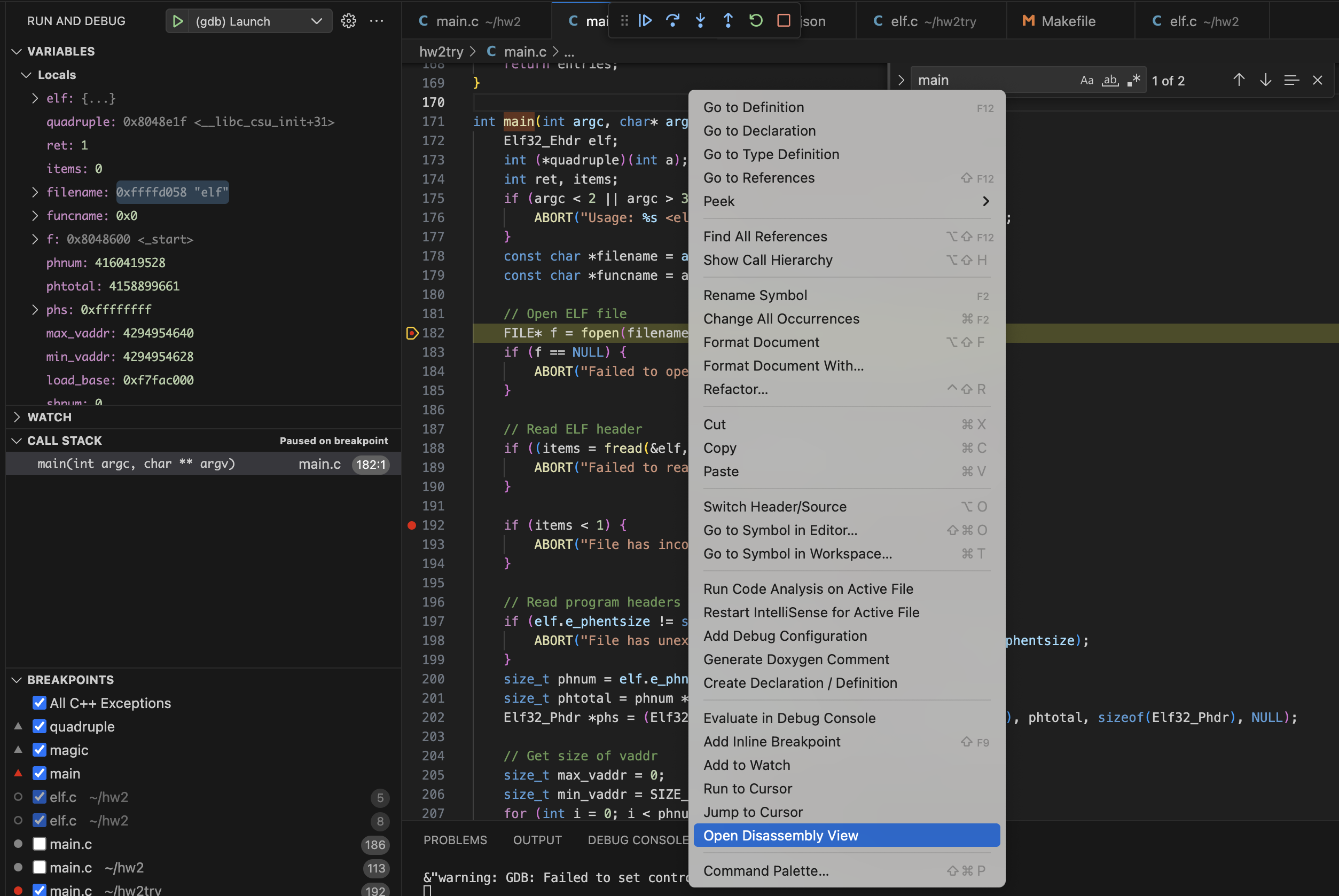
Task: Toggle regex search in find widget
Action: (x=1134, y=81)
